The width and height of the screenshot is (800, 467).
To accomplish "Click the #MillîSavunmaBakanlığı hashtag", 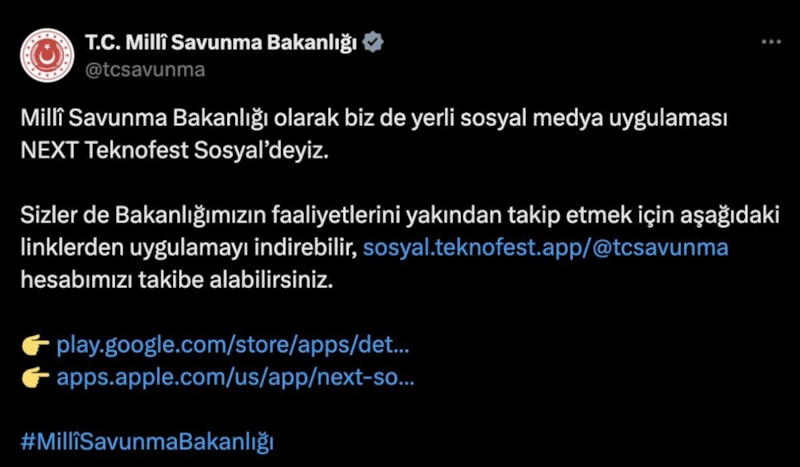I will [147, 442].
